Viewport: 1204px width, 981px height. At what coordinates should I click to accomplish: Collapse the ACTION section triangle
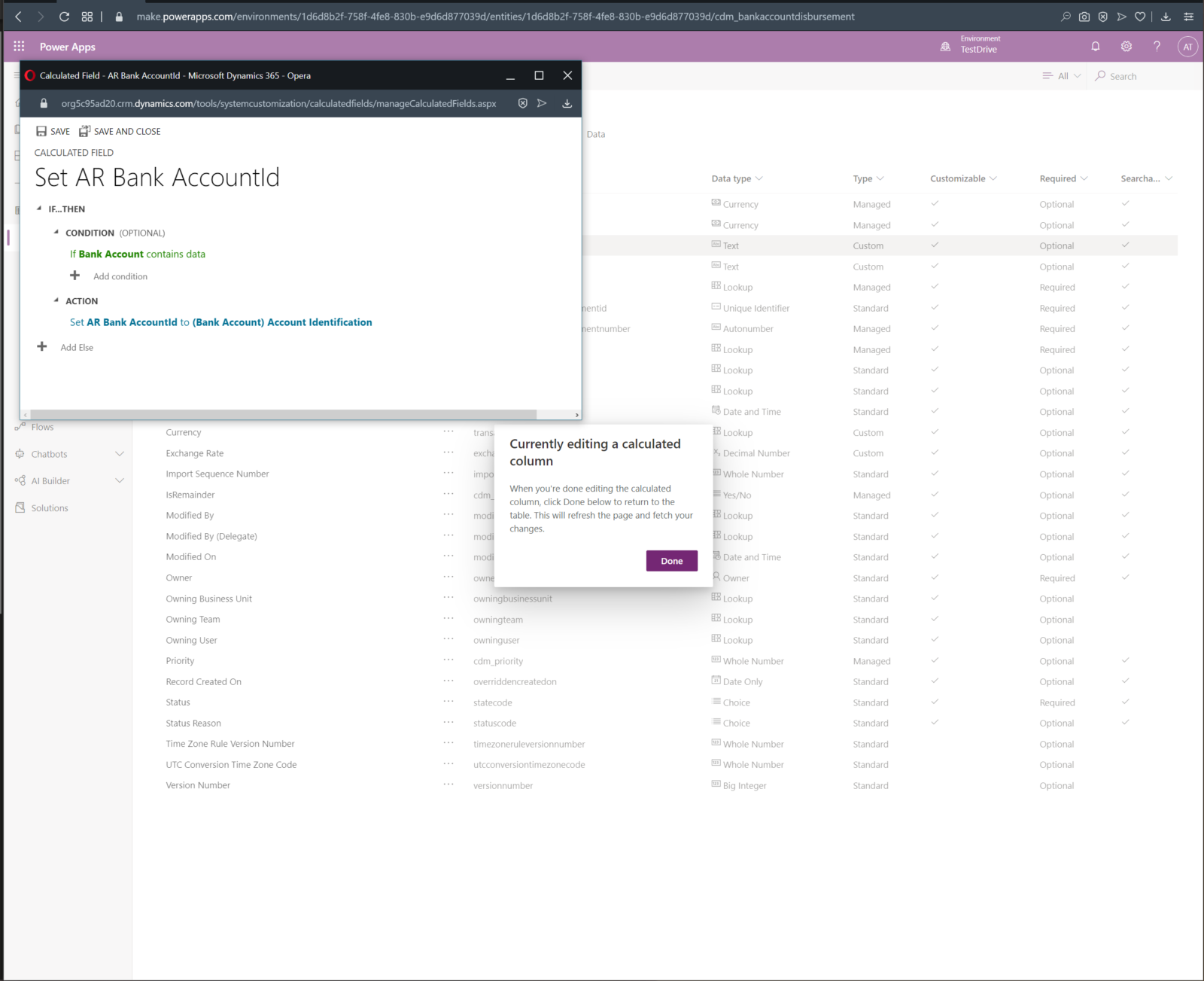[56, 300]
